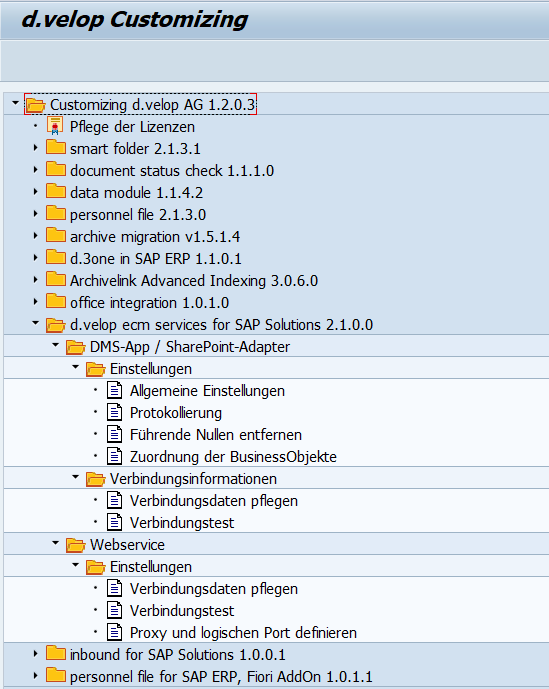The width and height of the screenshot is (549, 689).
Task: Select Verbindungsdaten pflegen under Verbindungsinformationen
Action: (x=214, y=500)
